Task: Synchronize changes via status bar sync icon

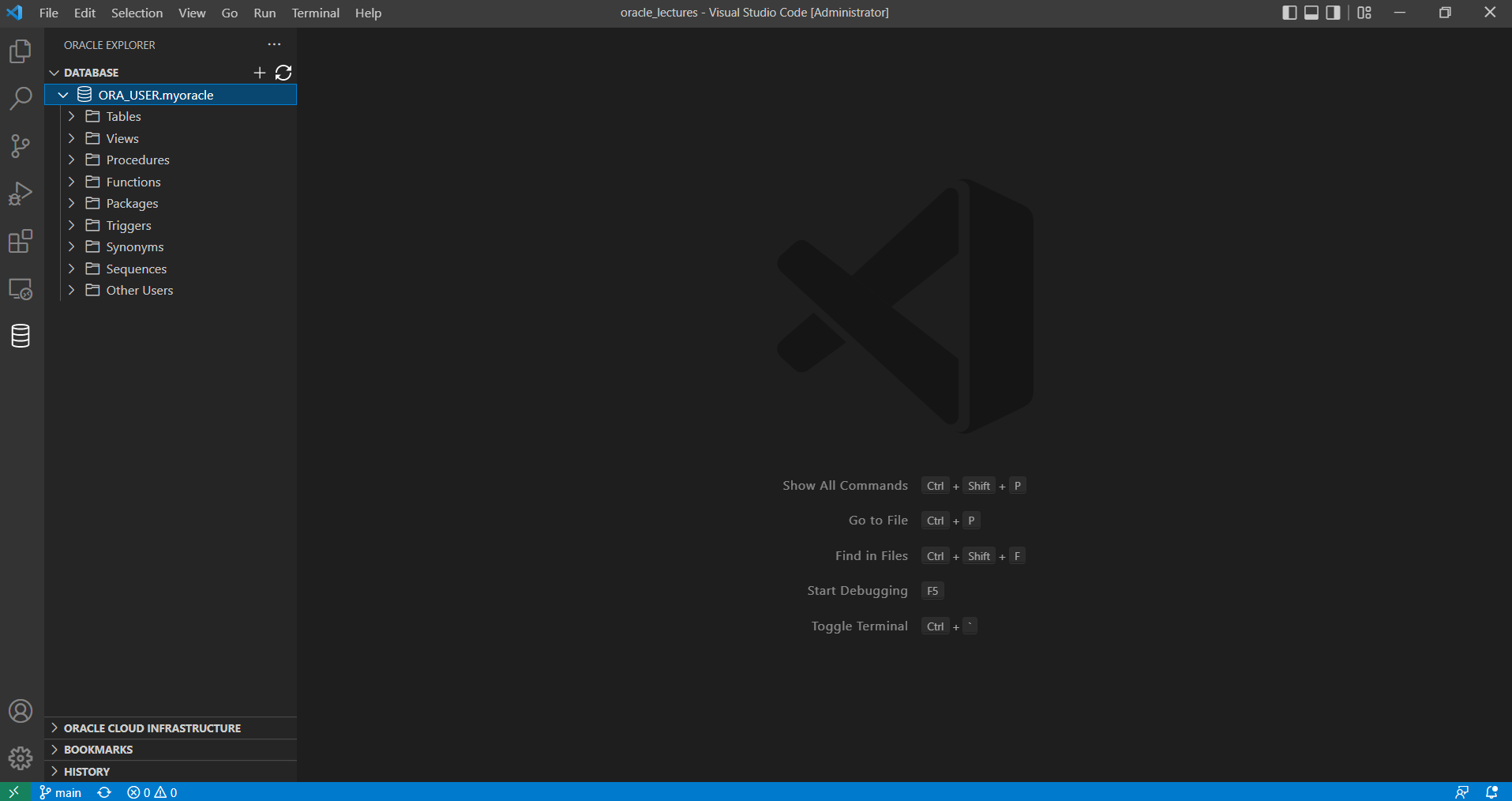Action: 104,792
